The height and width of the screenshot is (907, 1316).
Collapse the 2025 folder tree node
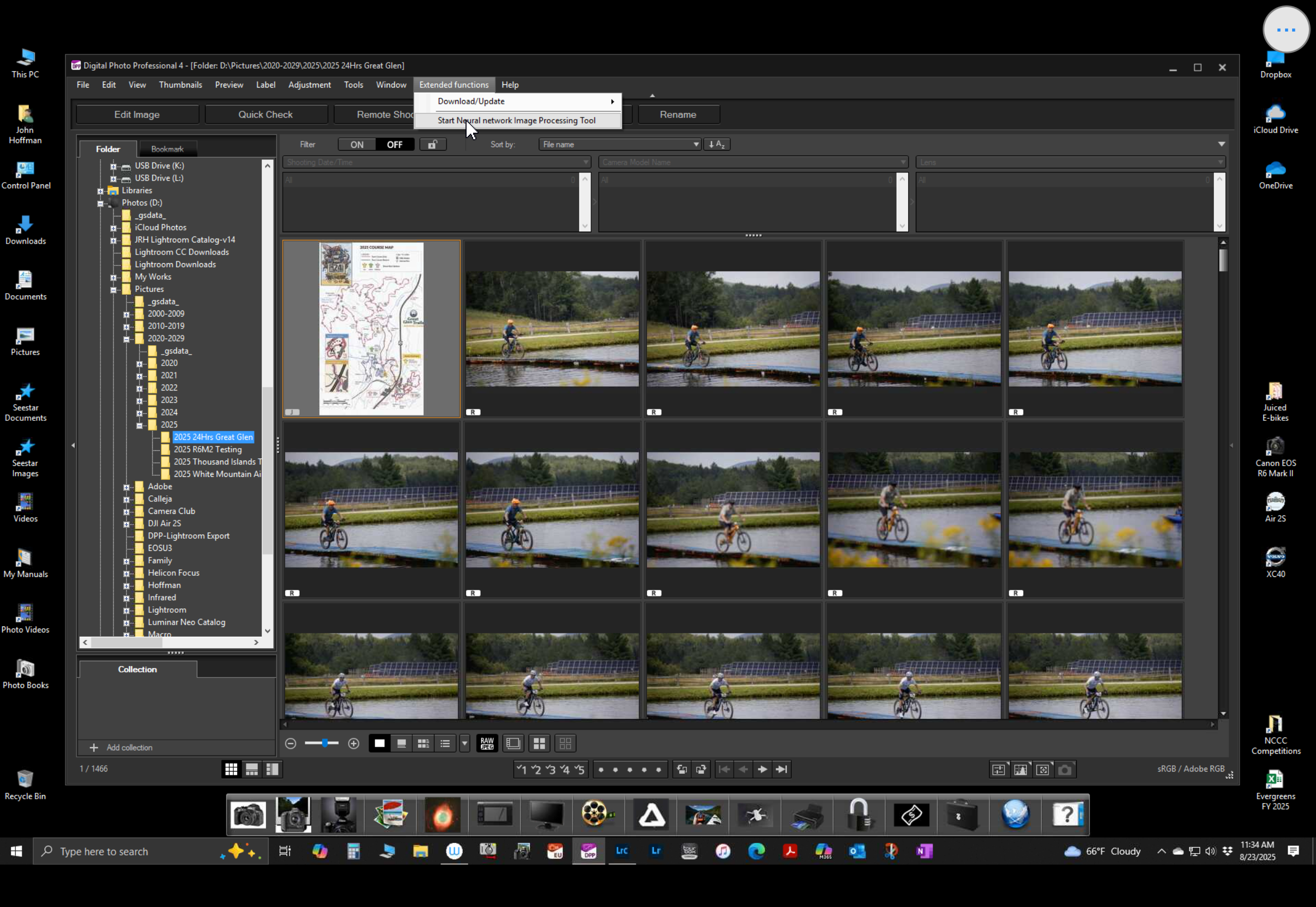coord(139,425)
